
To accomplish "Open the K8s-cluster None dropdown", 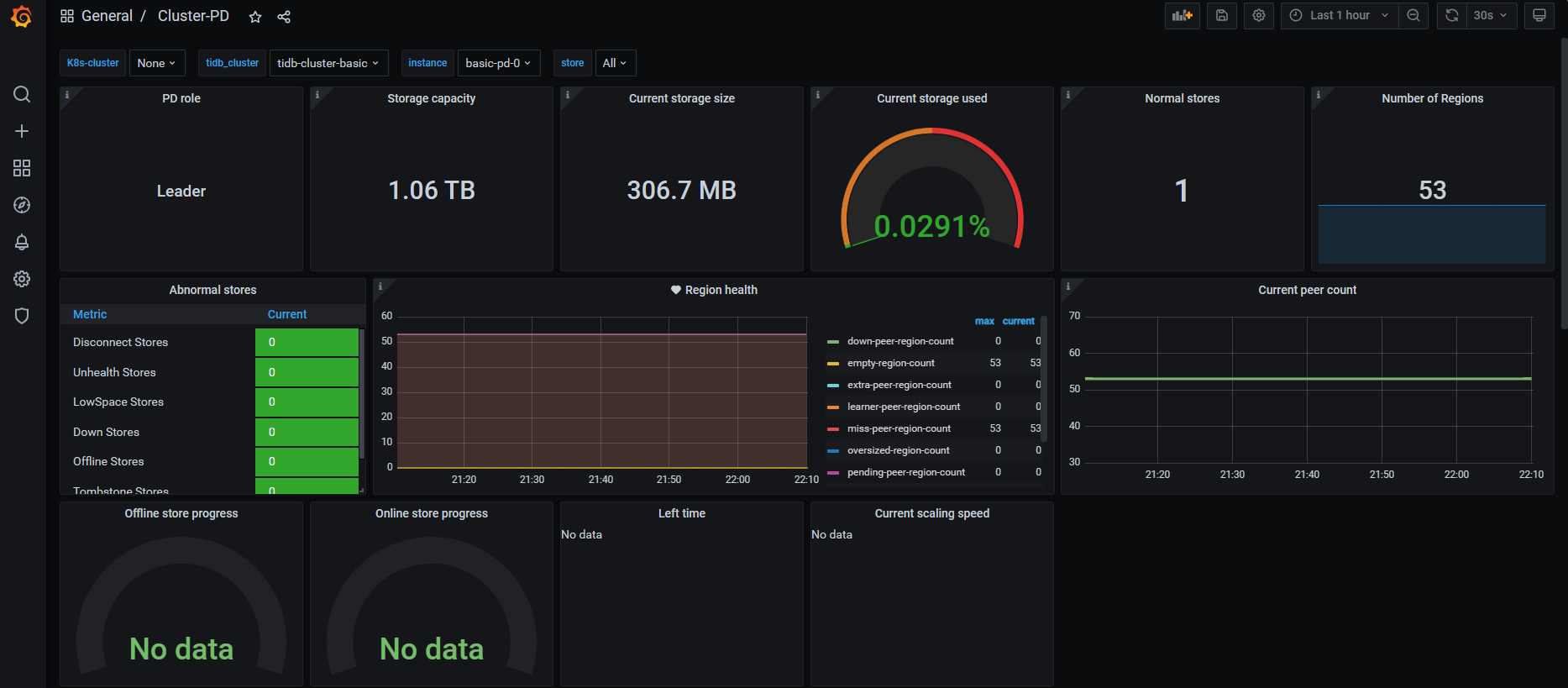I will [x=157, y=63].
